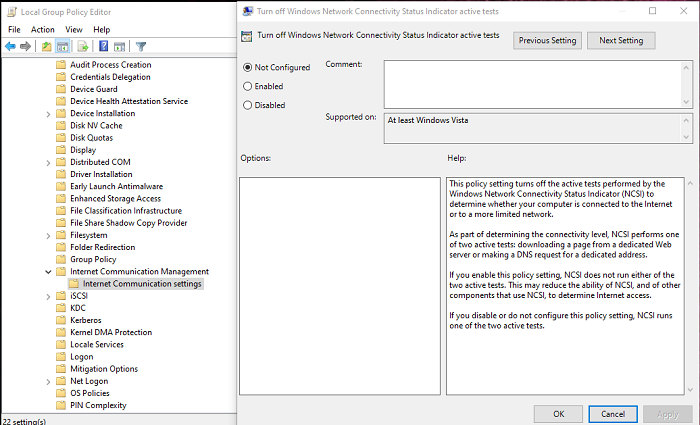
Task: Toggle the Show/Hide Action Pane icon
Action: pyautogui.click(x=119, y=46)
